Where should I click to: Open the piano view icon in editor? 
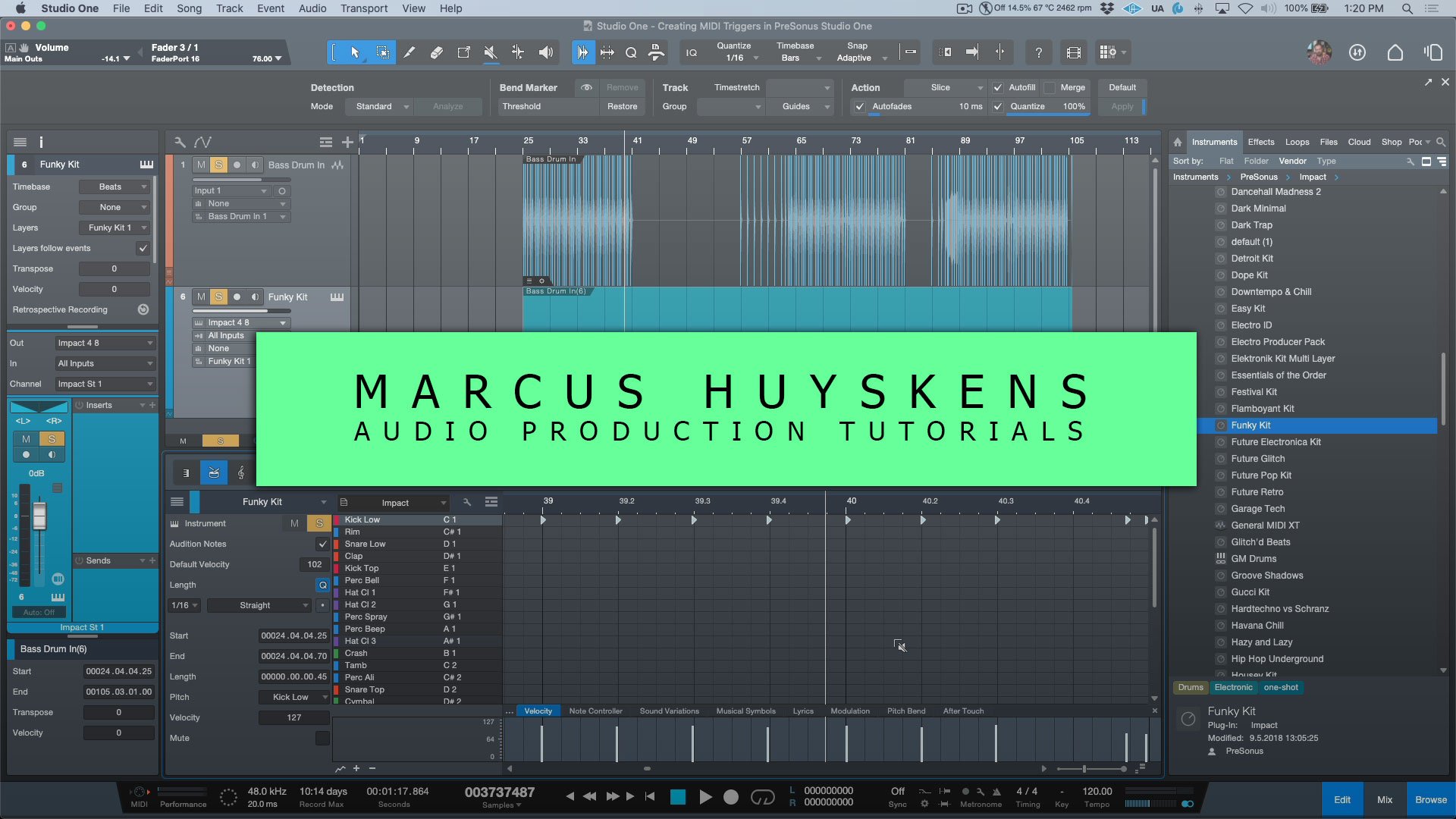tap(186, 472)
